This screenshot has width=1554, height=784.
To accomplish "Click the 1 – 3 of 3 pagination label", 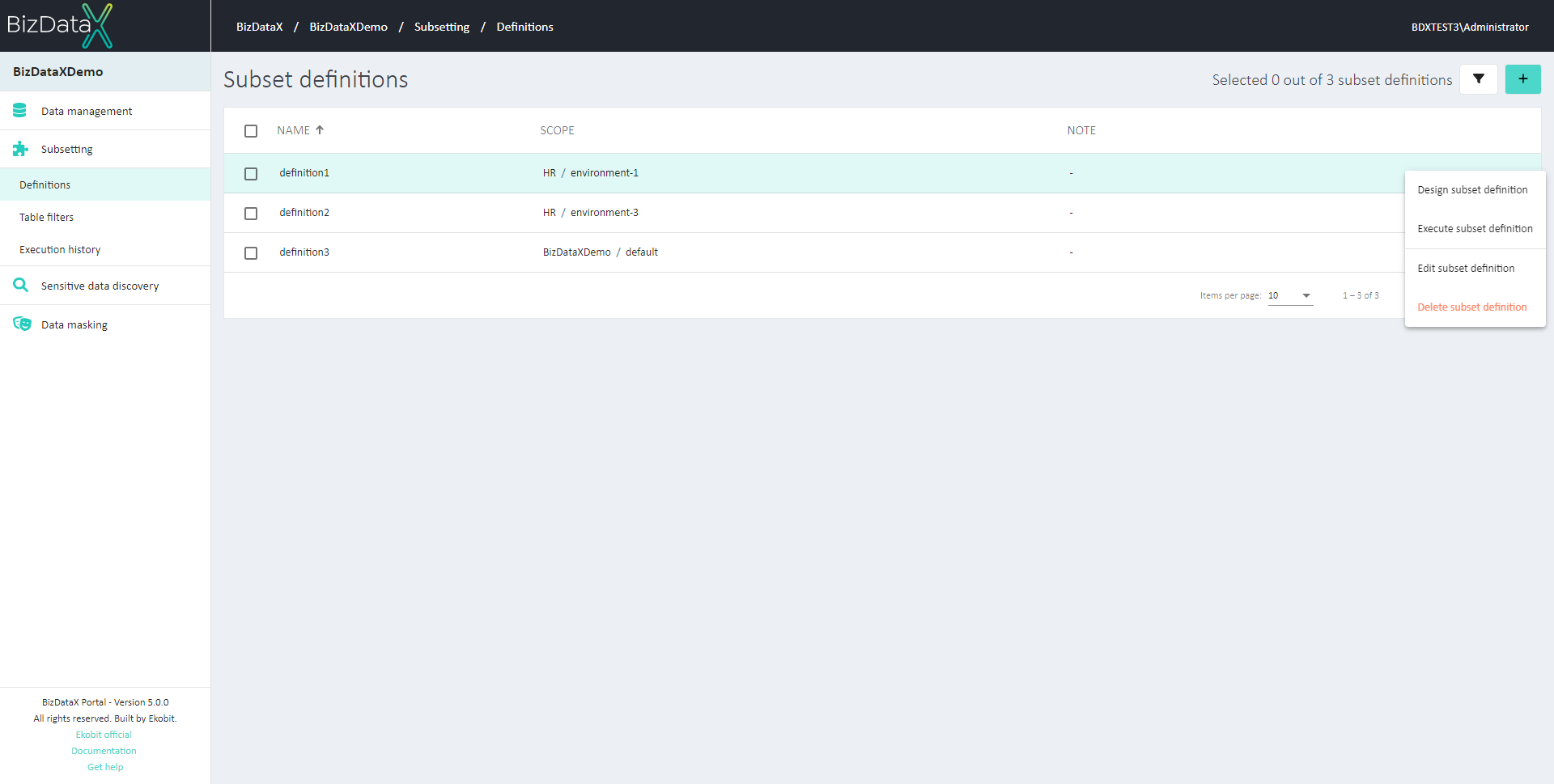I will pyautogui.click(x=1361, y=296).
